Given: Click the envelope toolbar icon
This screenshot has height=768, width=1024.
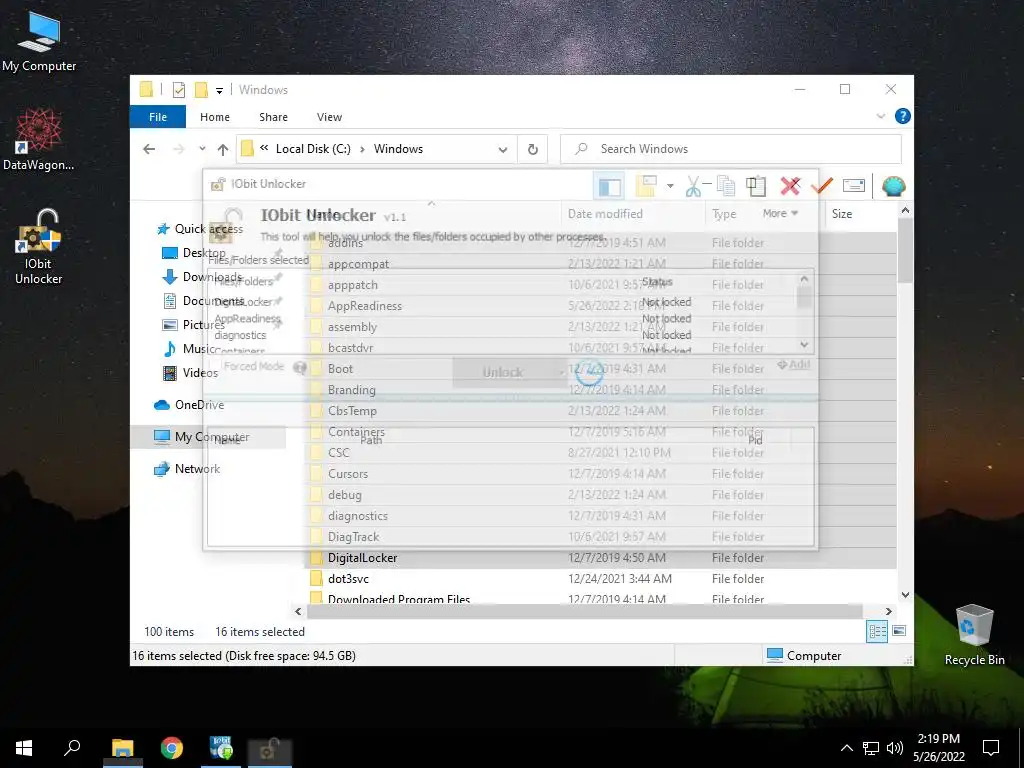Looking at the screenshot, I should point(854,186).
